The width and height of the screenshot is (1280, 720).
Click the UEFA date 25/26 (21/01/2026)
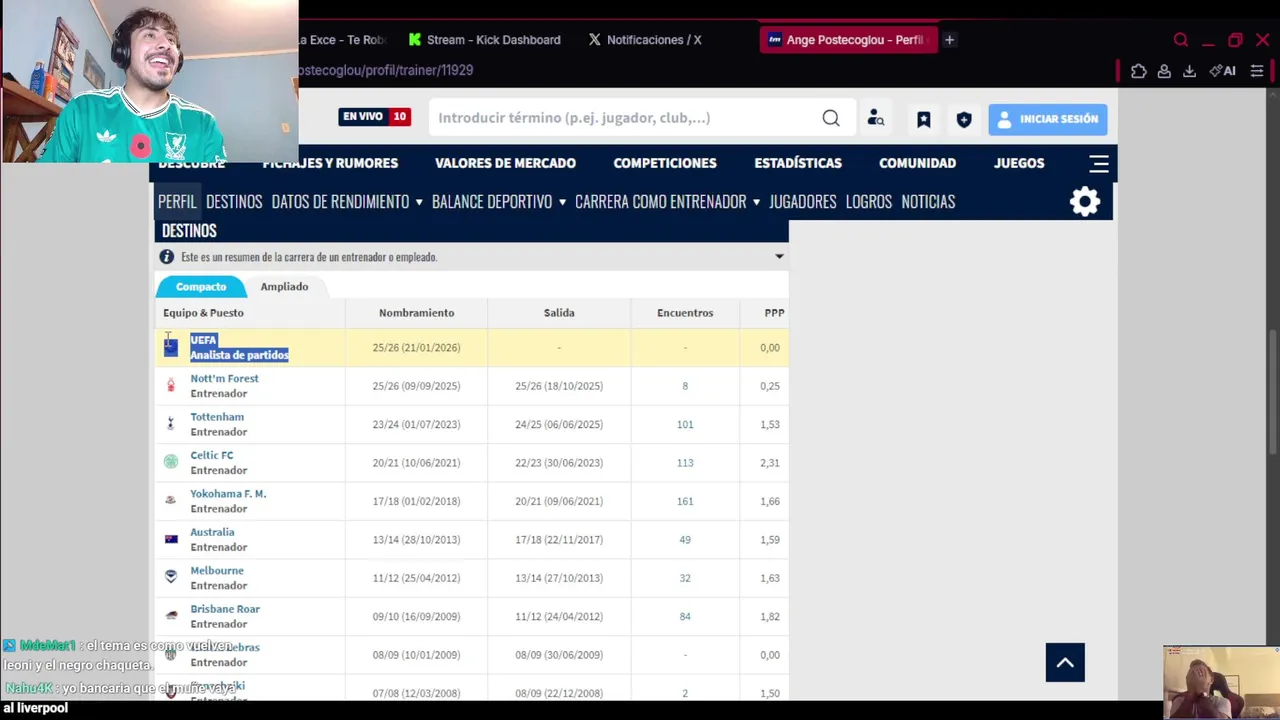tap(416, 347)
